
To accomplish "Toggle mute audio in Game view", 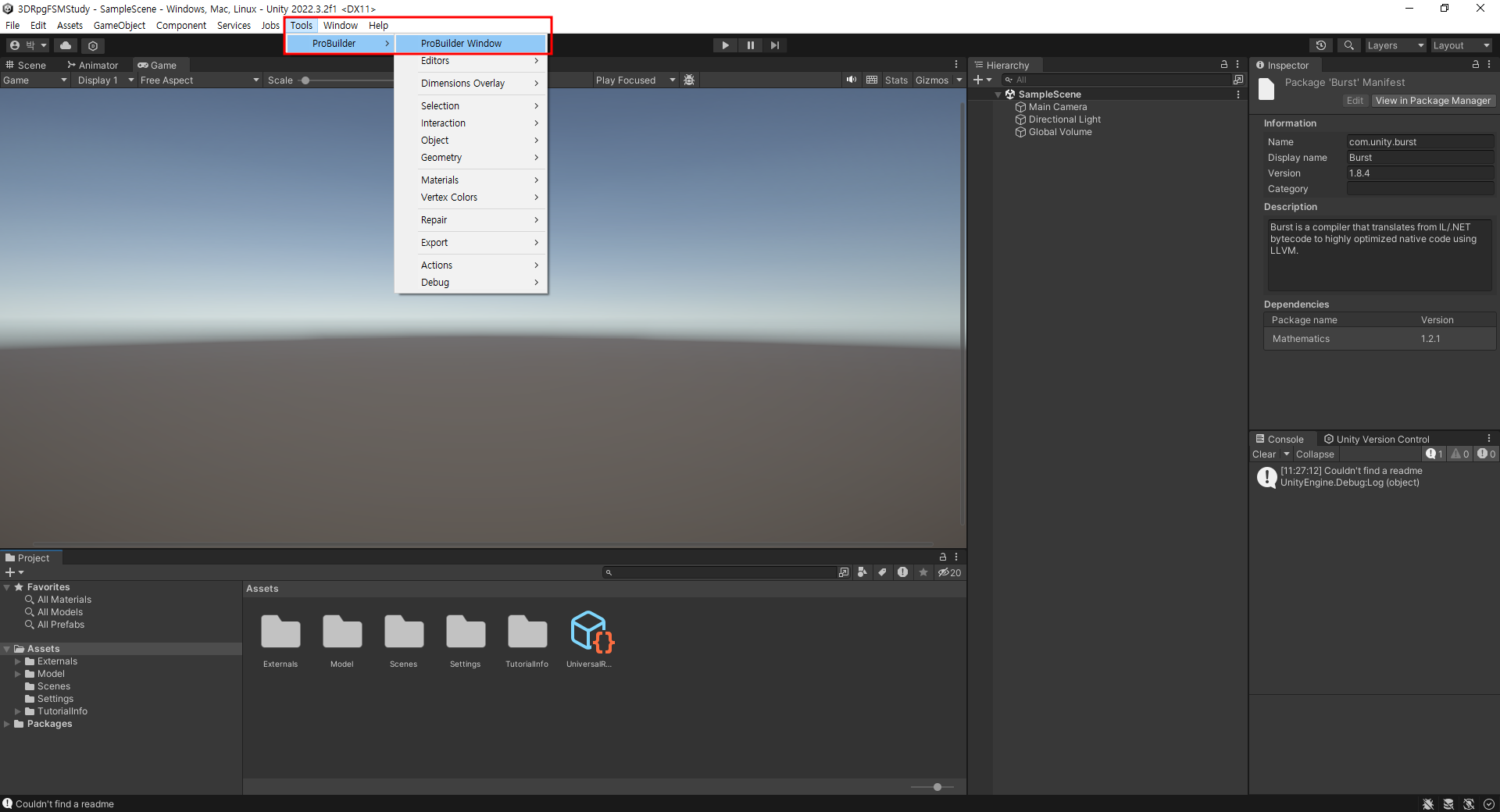I will (x=851, y=80).
